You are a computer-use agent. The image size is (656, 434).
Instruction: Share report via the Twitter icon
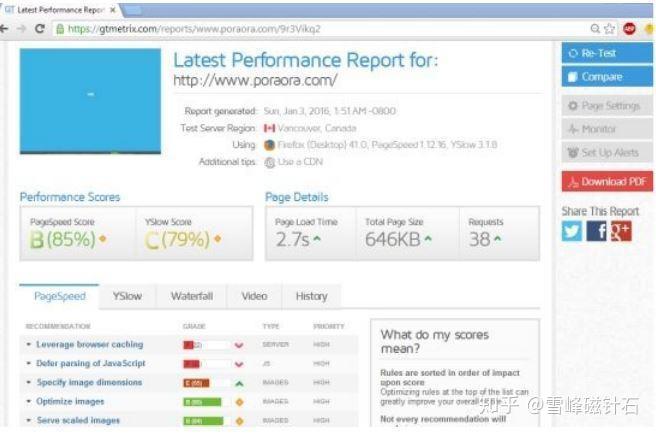pyautogui.click(x=571, y=231)
